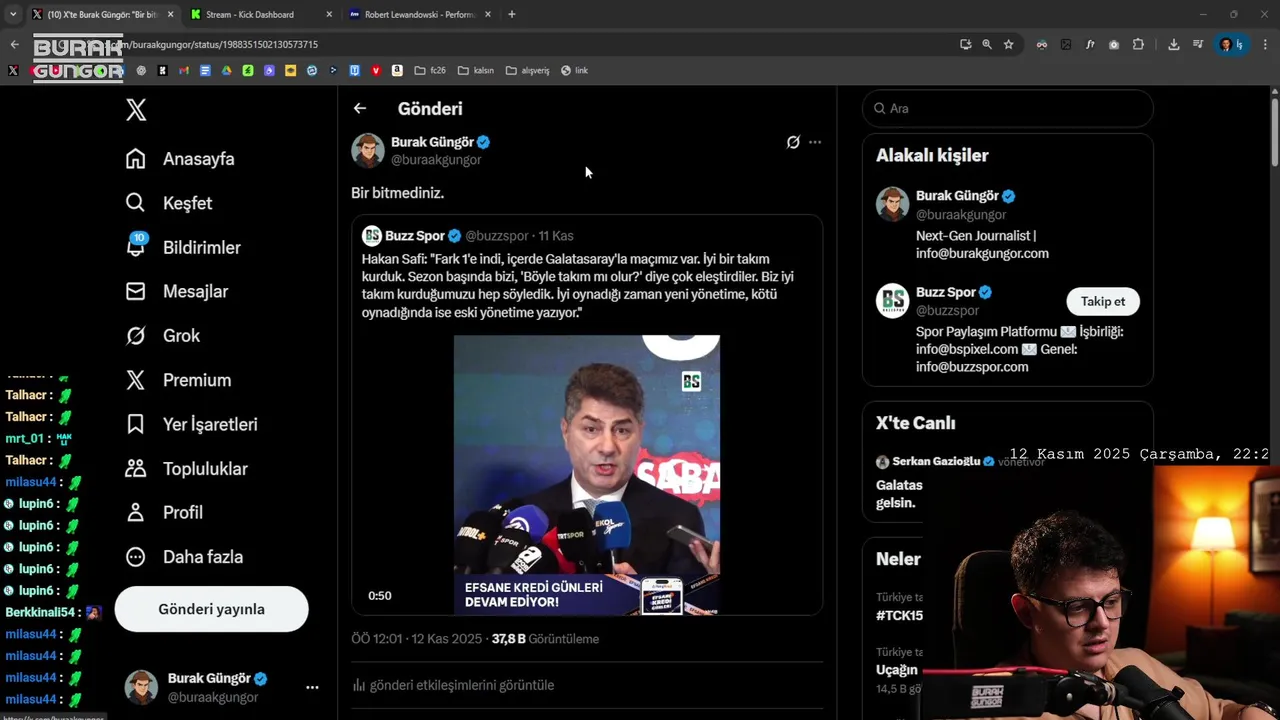Bookmark this page with the star

click(1009, 44)
